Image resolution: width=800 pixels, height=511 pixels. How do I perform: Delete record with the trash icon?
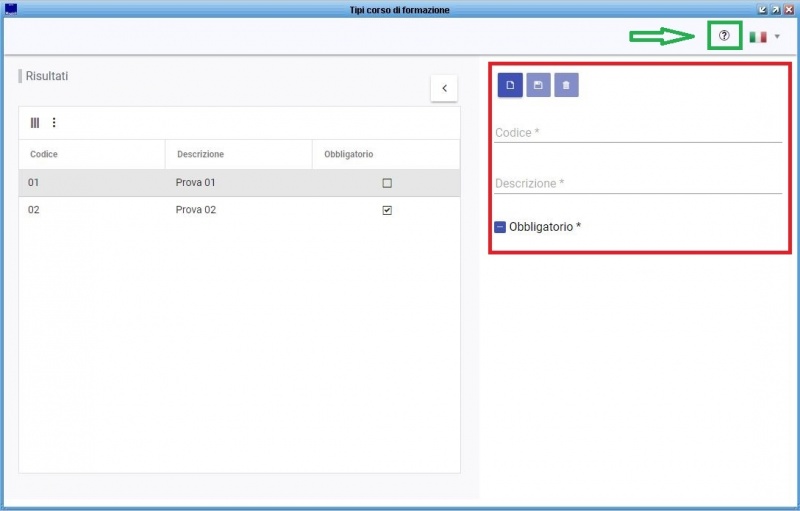click(566, 85)
